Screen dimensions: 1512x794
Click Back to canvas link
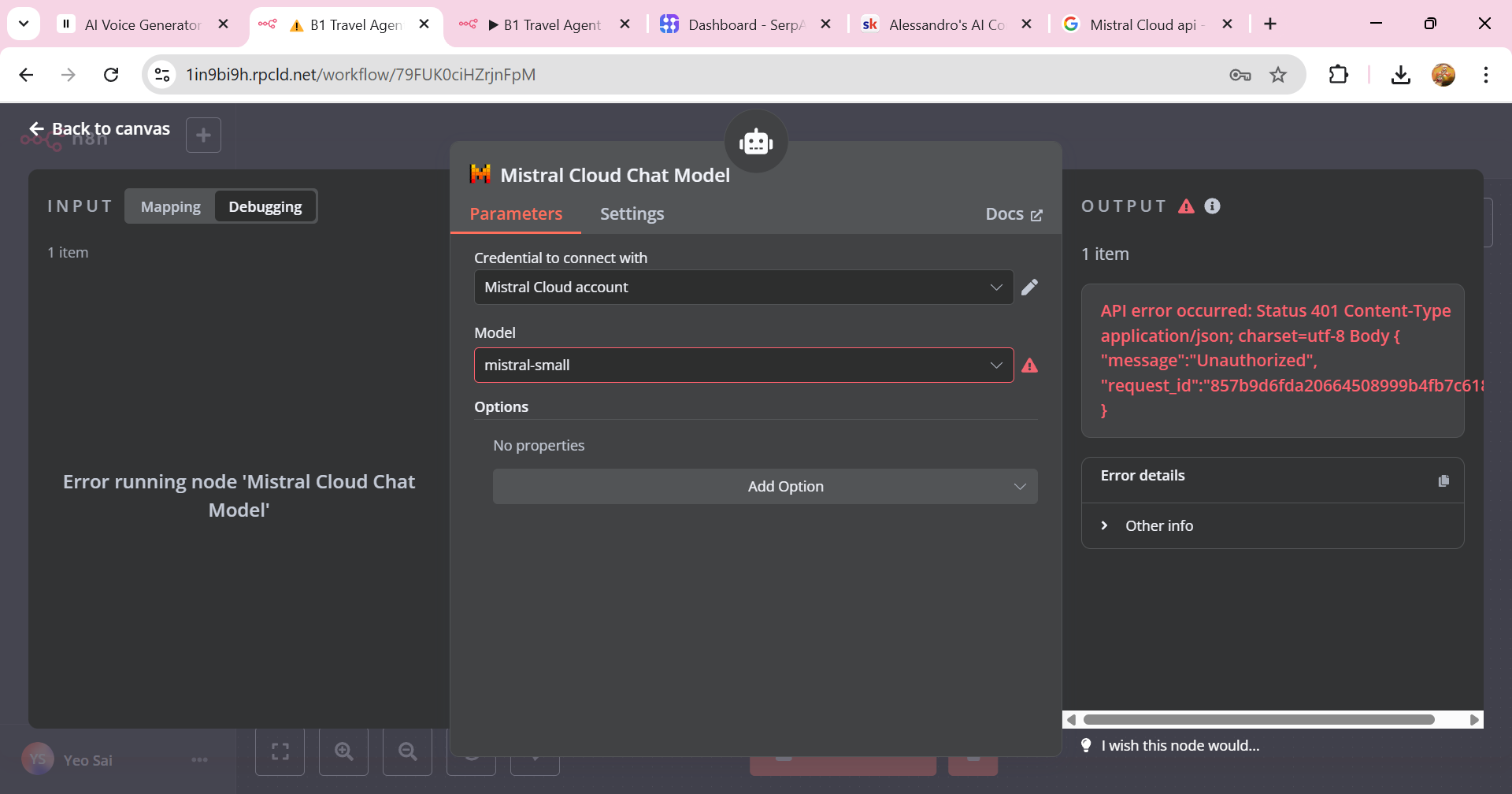click(99, 128)
